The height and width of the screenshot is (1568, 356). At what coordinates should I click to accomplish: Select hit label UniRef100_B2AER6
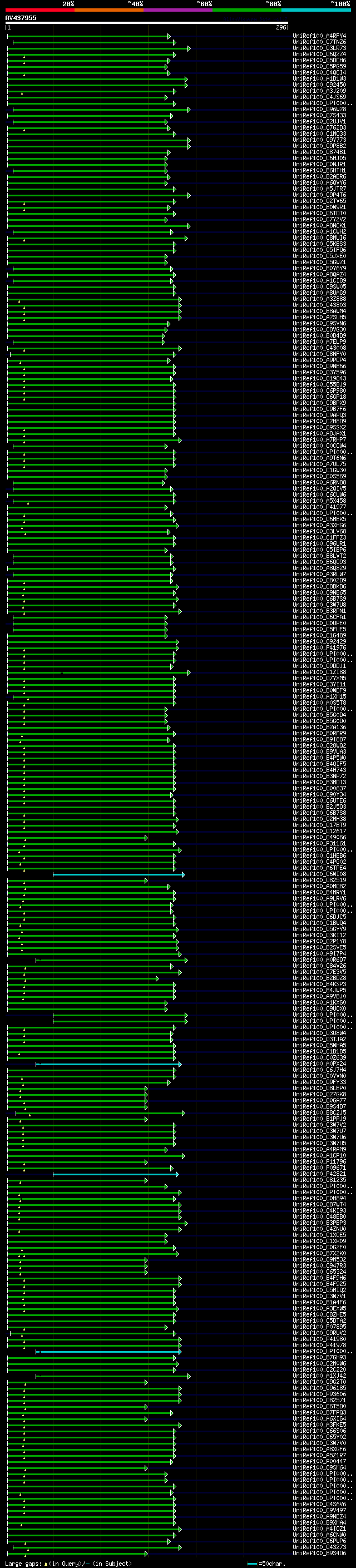click(319, 176)
